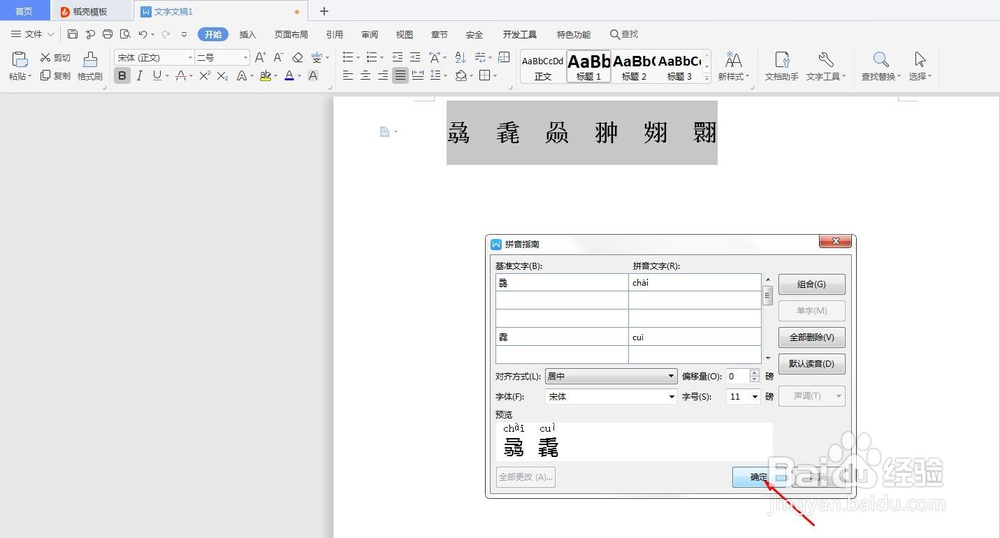Switch to the 审阅 (Review) tab

click(369, 34)
